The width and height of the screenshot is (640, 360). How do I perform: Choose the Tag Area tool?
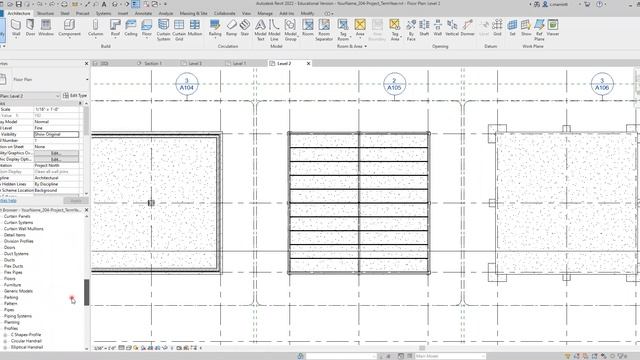click(x=395, y=29)
